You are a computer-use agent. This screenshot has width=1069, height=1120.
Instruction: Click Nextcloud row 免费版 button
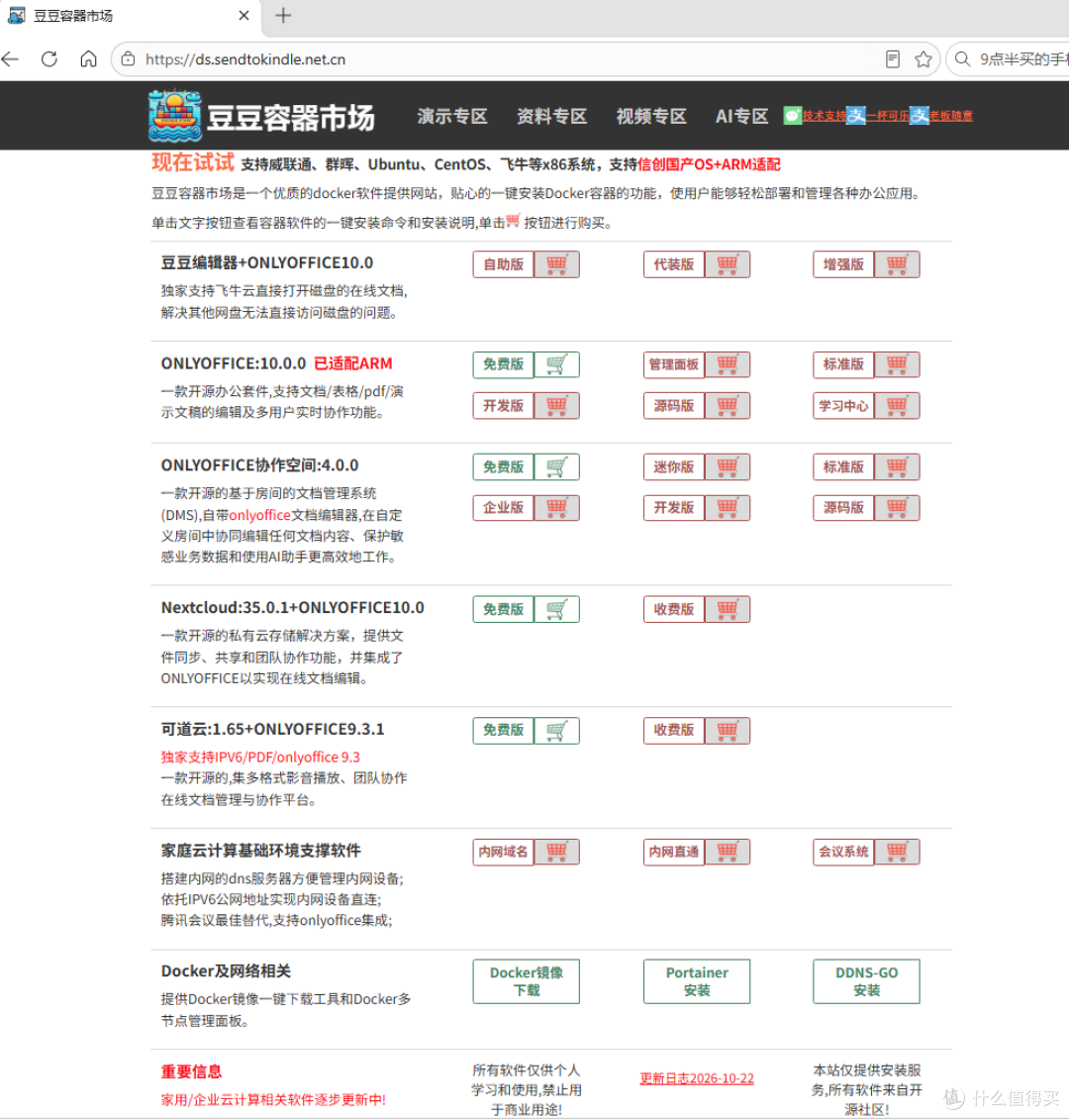504,609
